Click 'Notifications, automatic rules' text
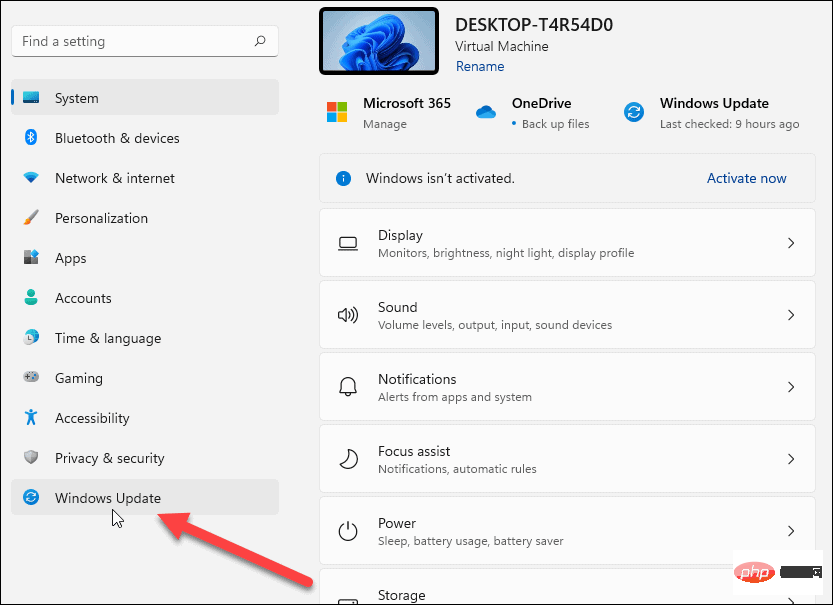 click(457, 468)
